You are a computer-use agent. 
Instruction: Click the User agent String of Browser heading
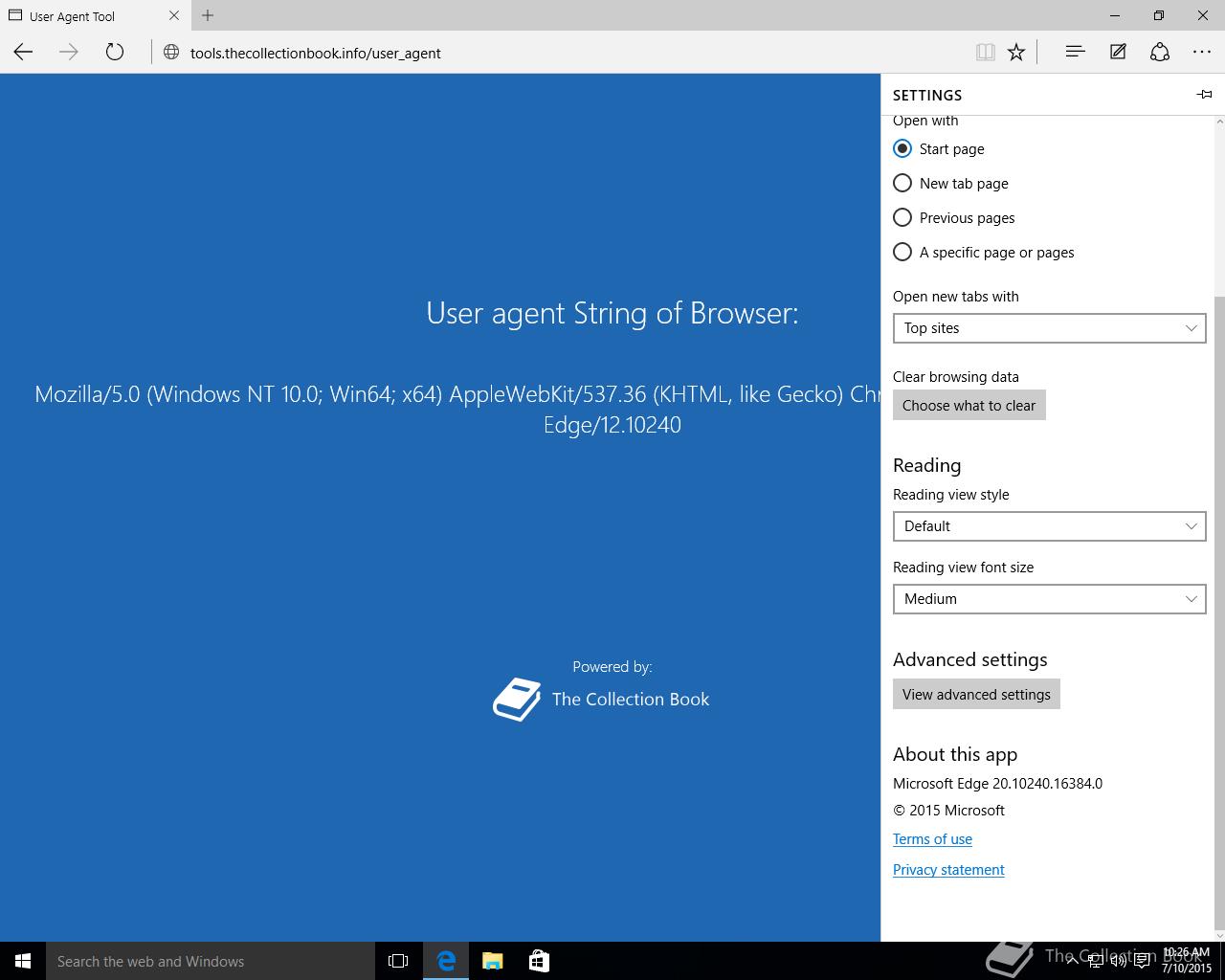(612, 313)
